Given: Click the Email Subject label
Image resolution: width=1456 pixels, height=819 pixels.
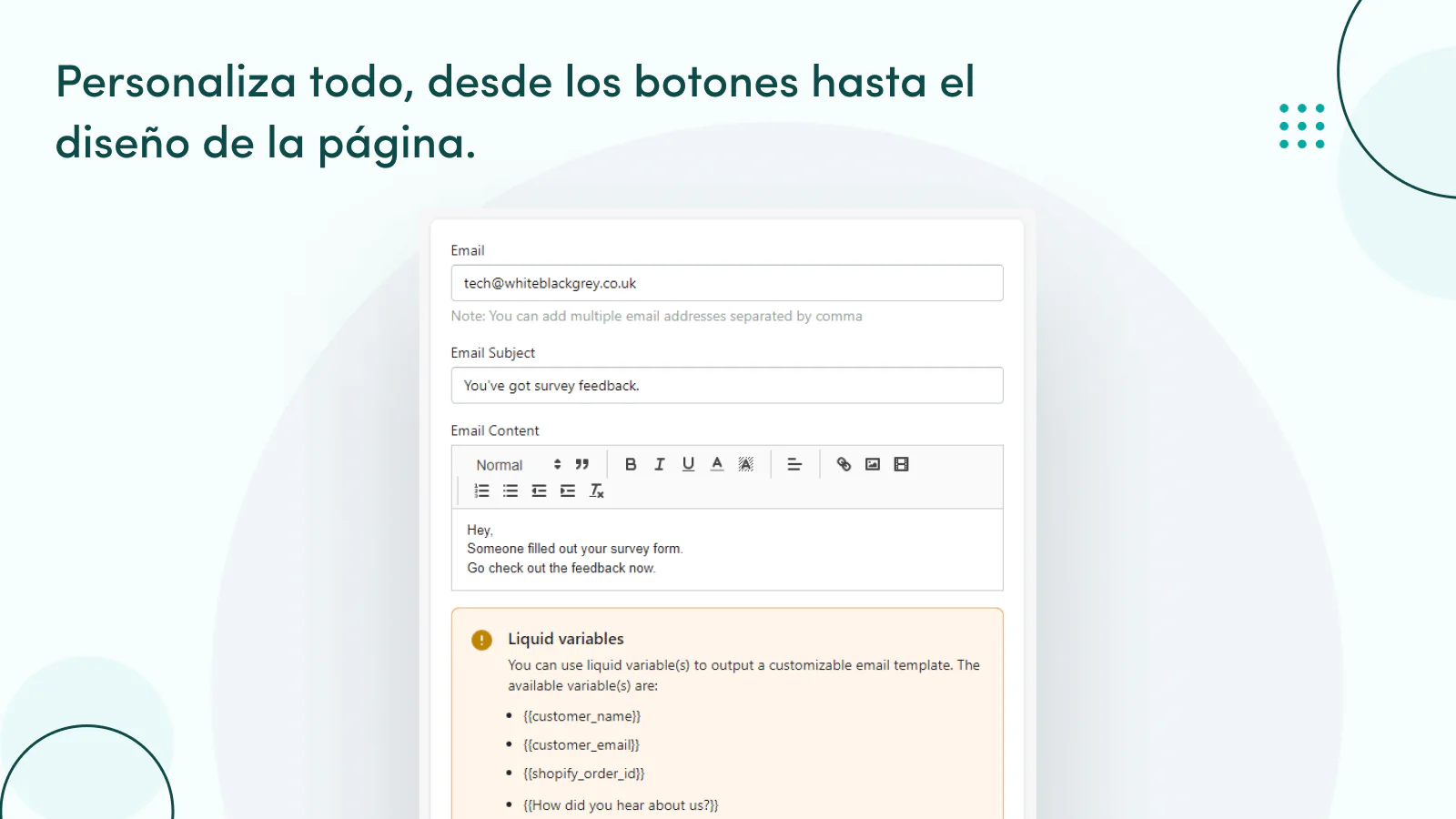Looking at the screenshot, I should coord(493,353).
